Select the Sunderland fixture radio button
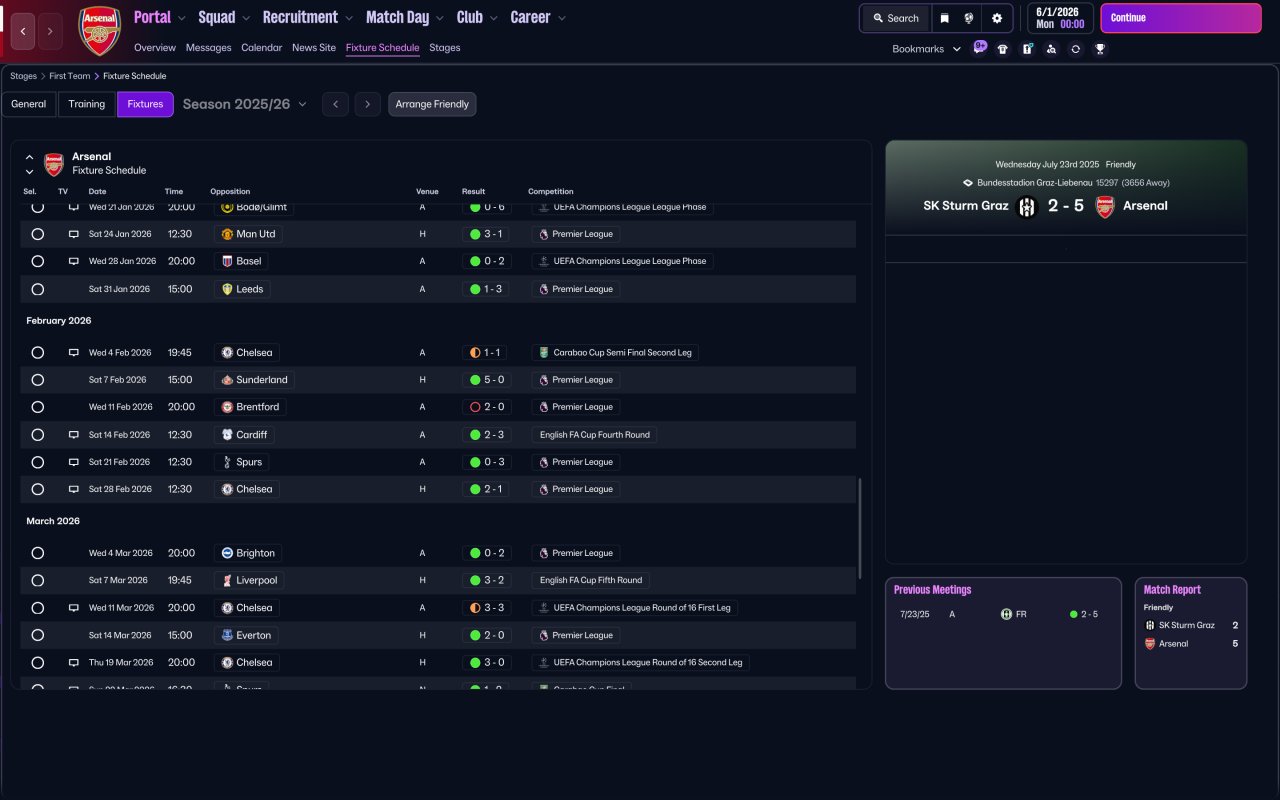This screenshot has height=800, width=1280. [38, 380]
